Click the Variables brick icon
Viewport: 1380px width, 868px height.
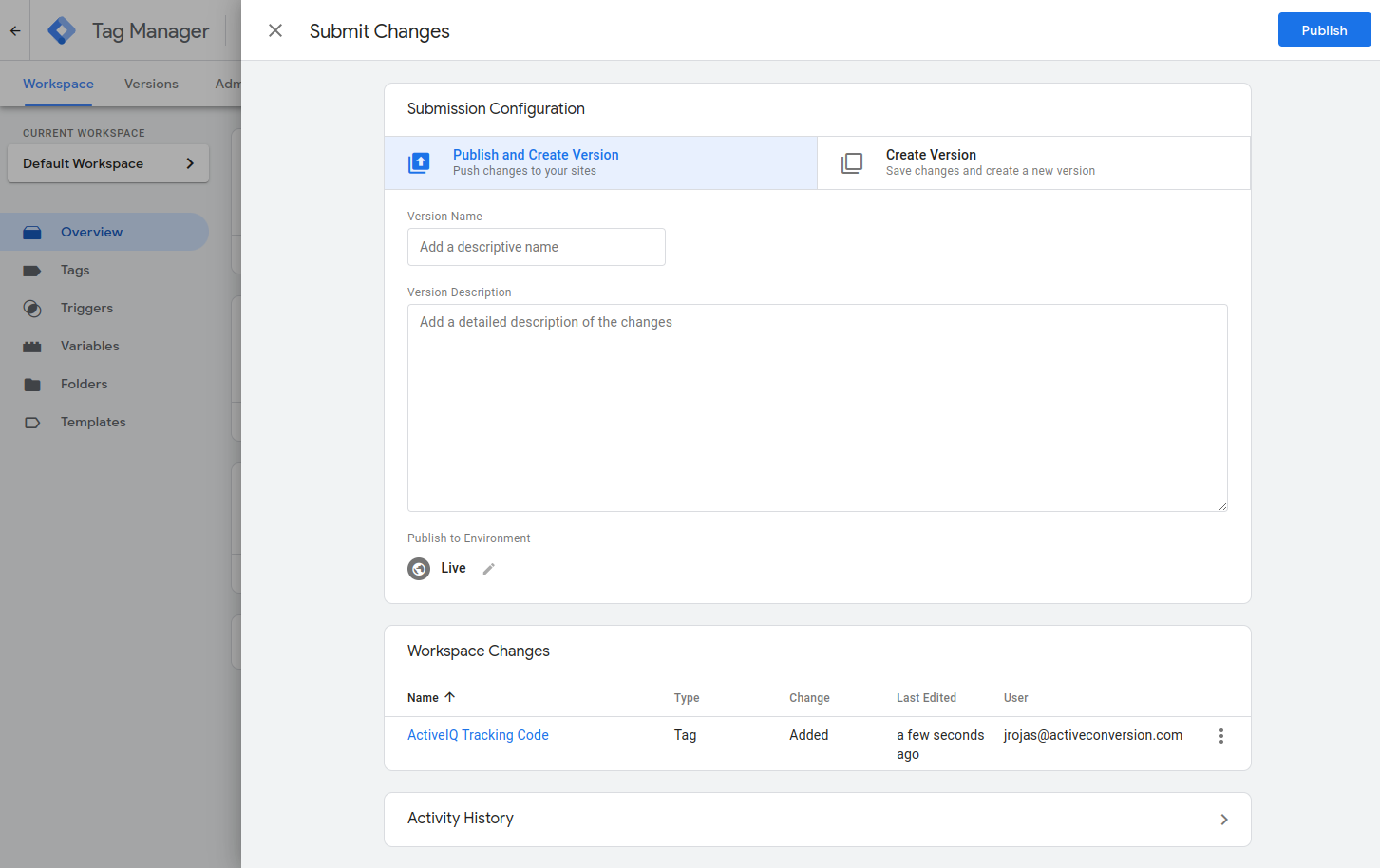pos(32,347)
